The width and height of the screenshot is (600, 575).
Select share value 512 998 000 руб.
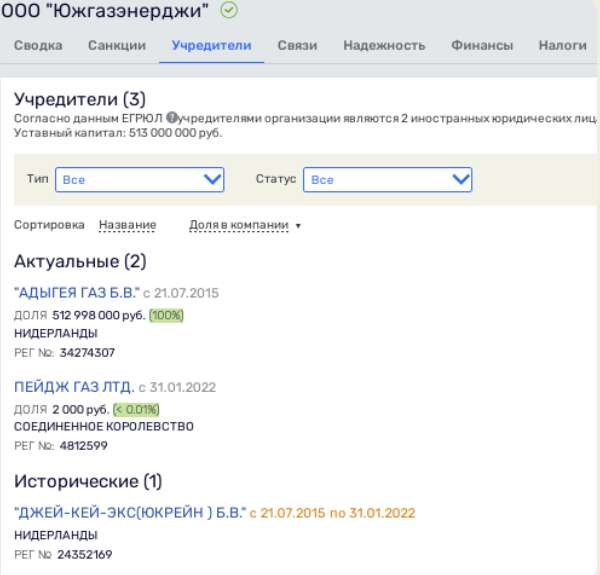[99, 315]
